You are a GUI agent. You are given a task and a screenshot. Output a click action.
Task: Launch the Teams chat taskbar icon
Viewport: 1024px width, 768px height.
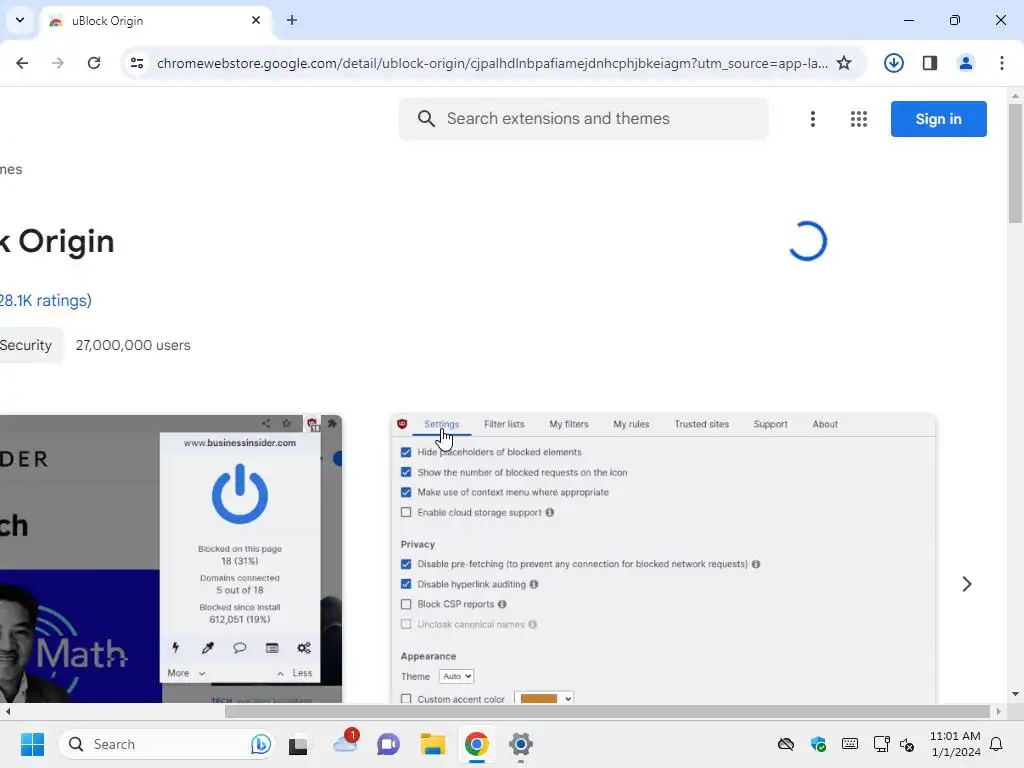[x=388, y=744]
